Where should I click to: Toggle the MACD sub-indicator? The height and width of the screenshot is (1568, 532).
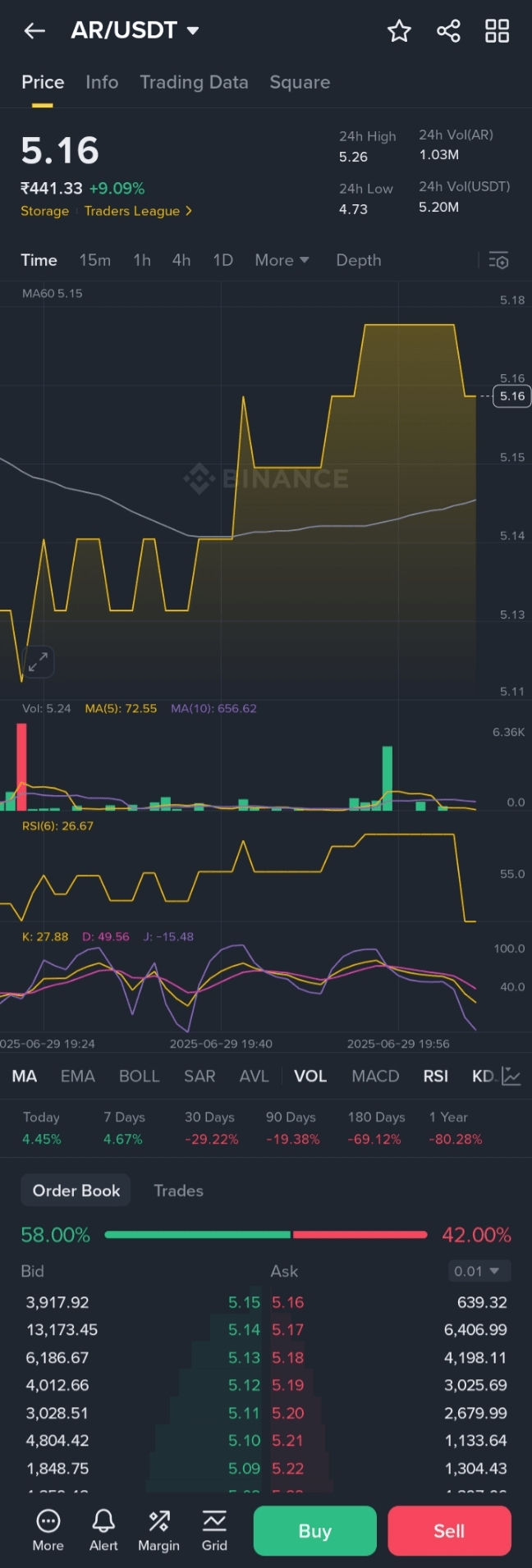pos(375,1076)
